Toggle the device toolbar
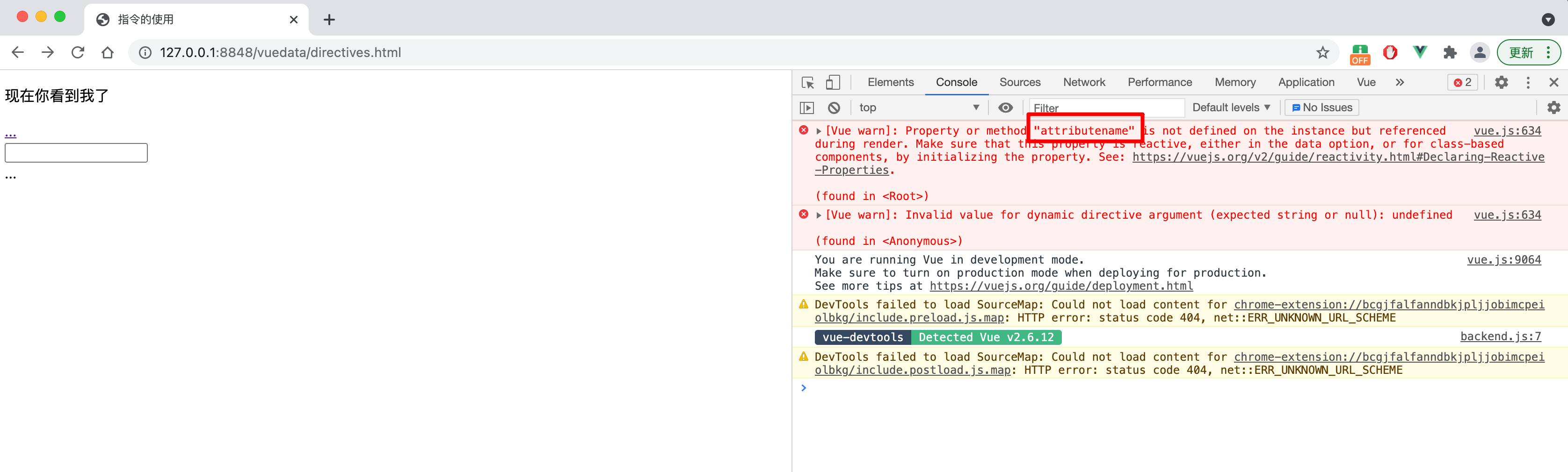This screenshot has width=1568, height=472. [833, 82]
